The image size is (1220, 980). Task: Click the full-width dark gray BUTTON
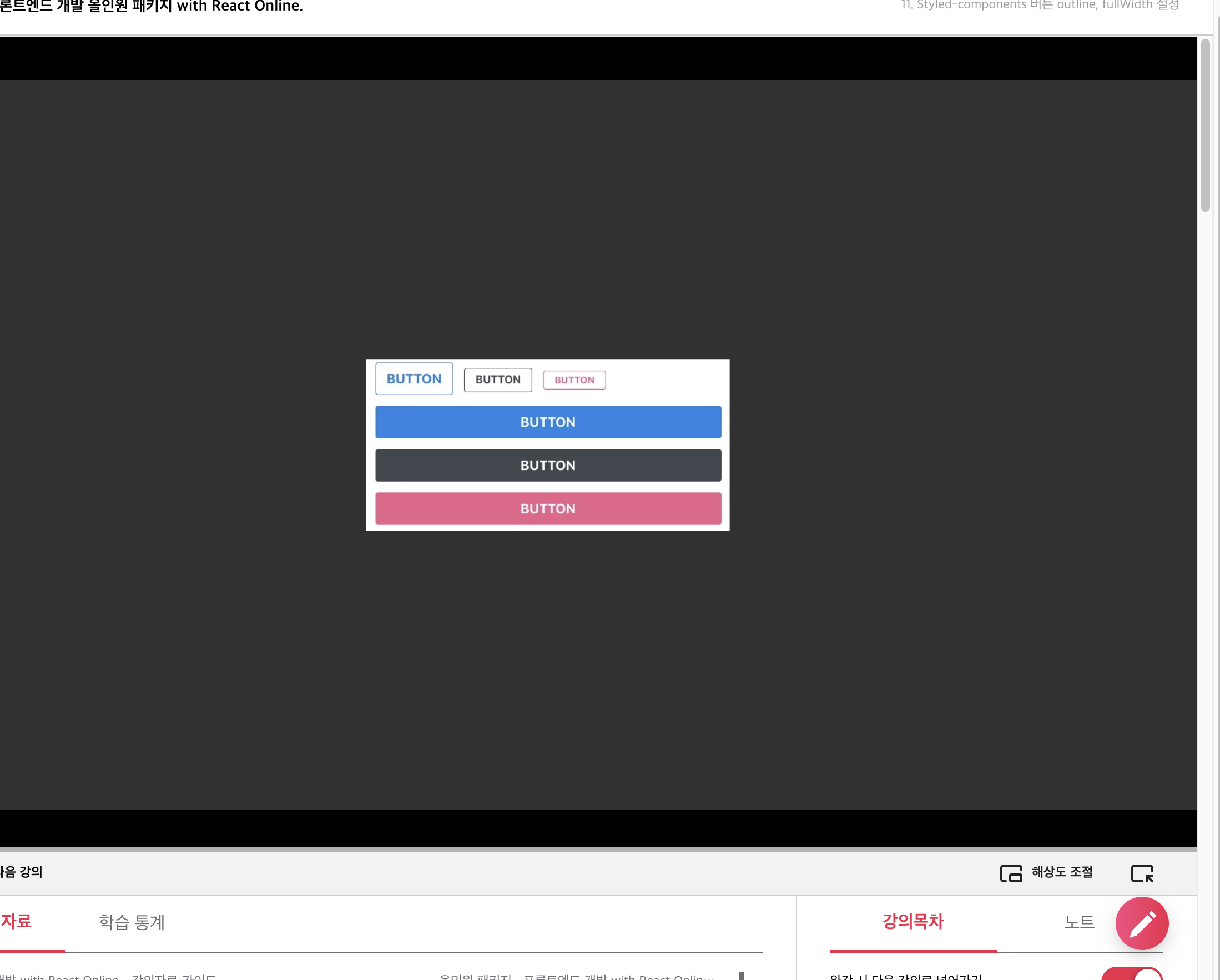(x=548, y=465)
